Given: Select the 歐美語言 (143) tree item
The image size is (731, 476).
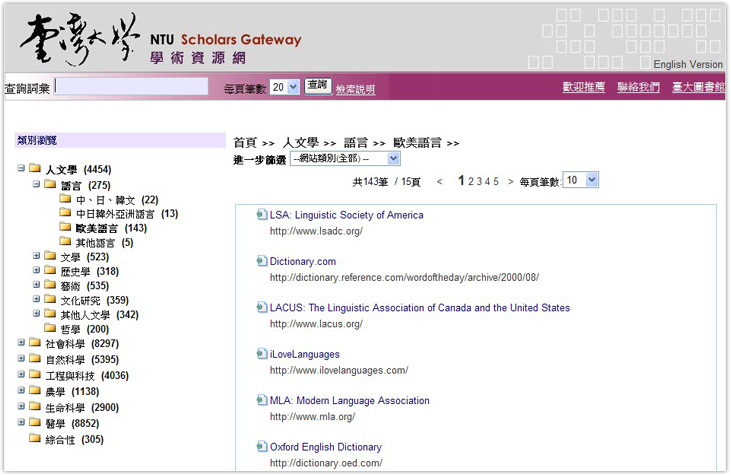Looking at the screenshot, I should tap(111, 228).
